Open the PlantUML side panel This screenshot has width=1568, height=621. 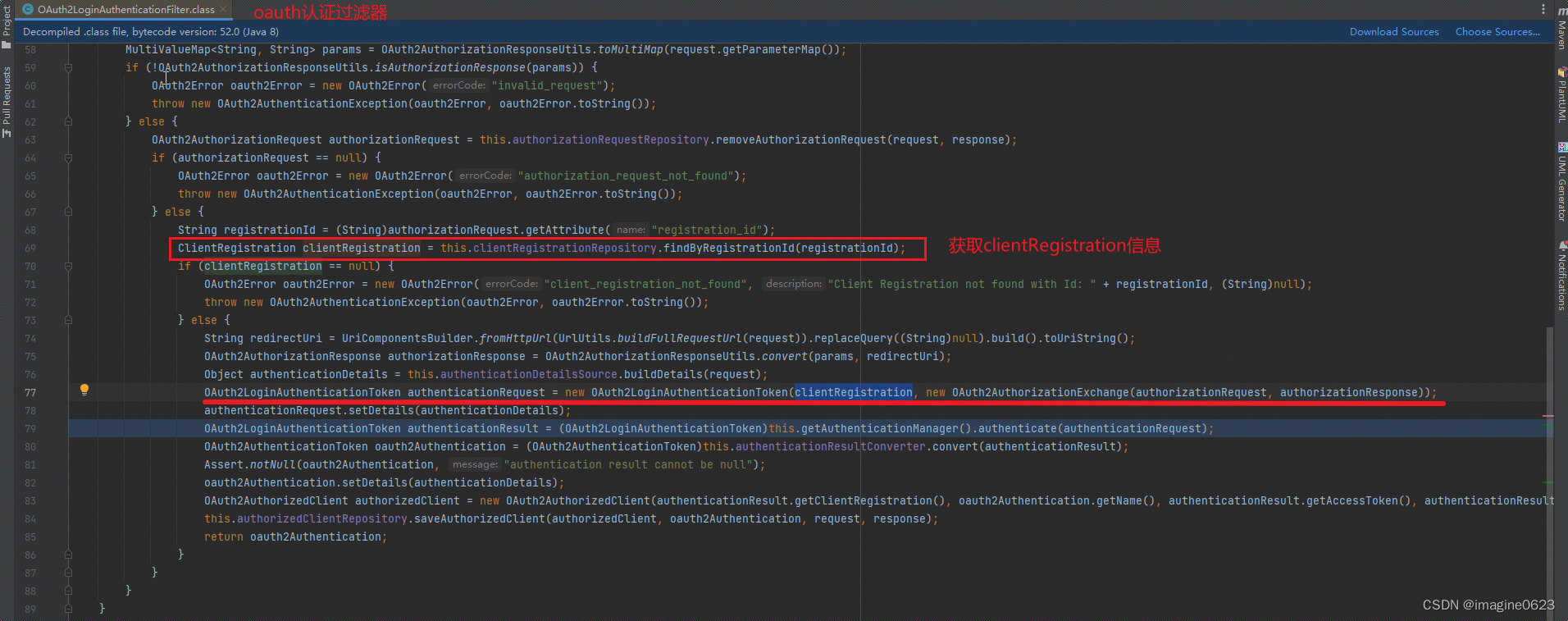click(1561, 95)
